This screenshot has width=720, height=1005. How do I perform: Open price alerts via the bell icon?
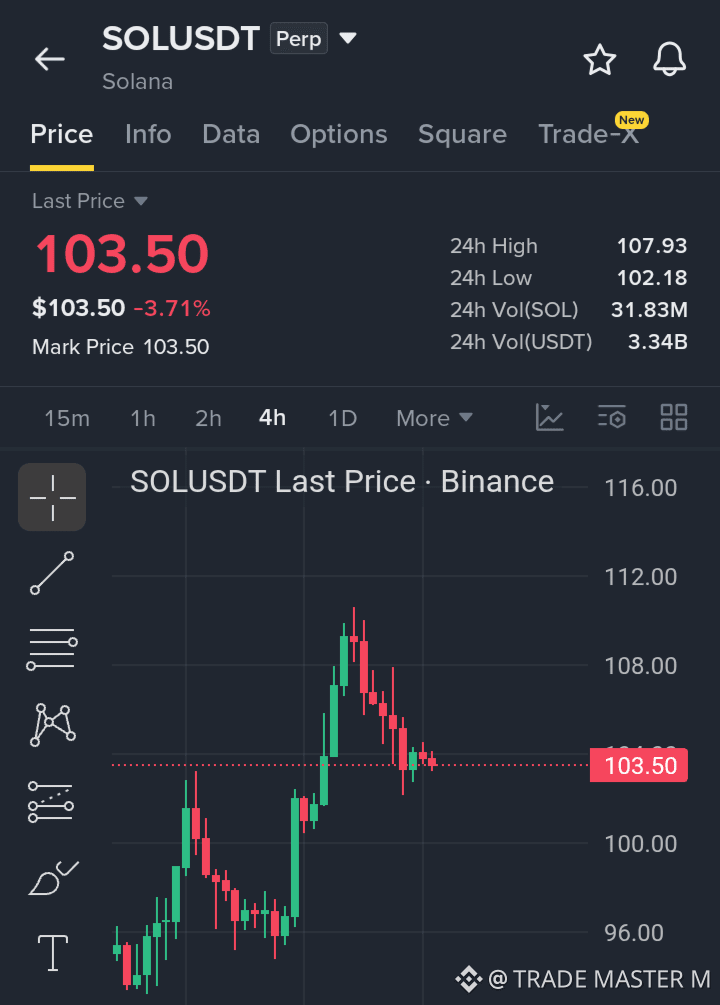click(669, 60)
